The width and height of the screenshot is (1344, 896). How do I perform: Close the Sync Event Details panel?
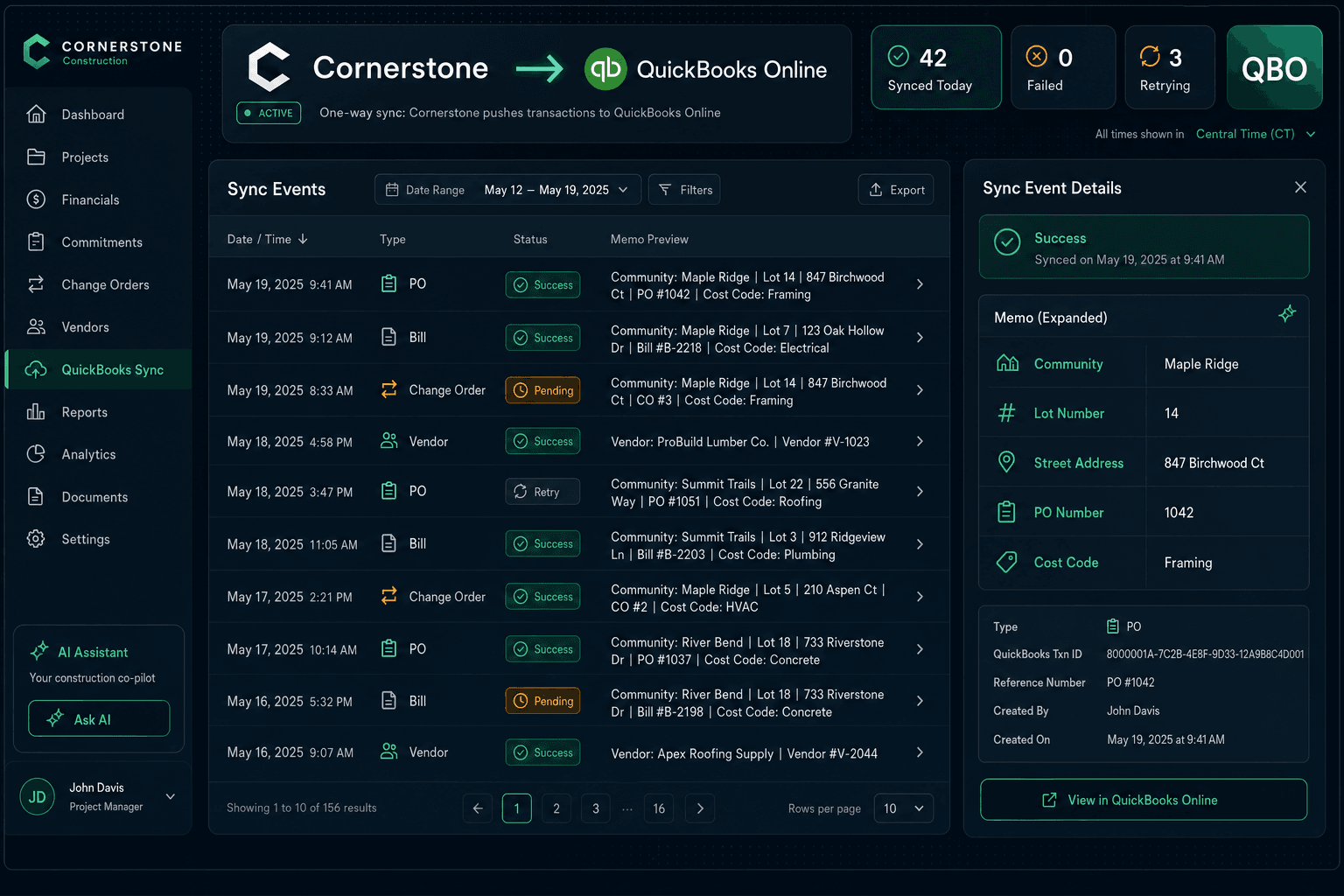(1300, 187)
